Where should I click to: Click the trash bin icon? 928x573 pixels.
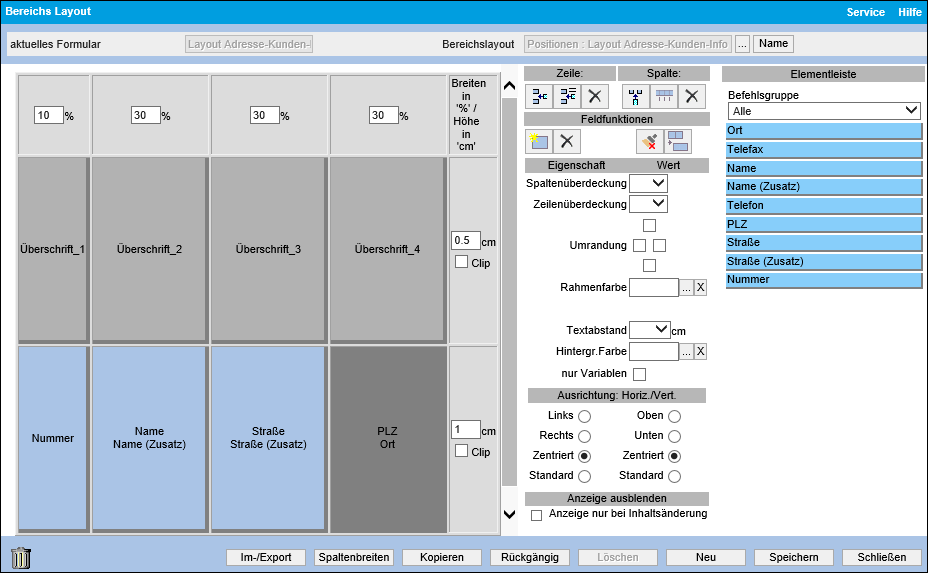coord(21,558)
